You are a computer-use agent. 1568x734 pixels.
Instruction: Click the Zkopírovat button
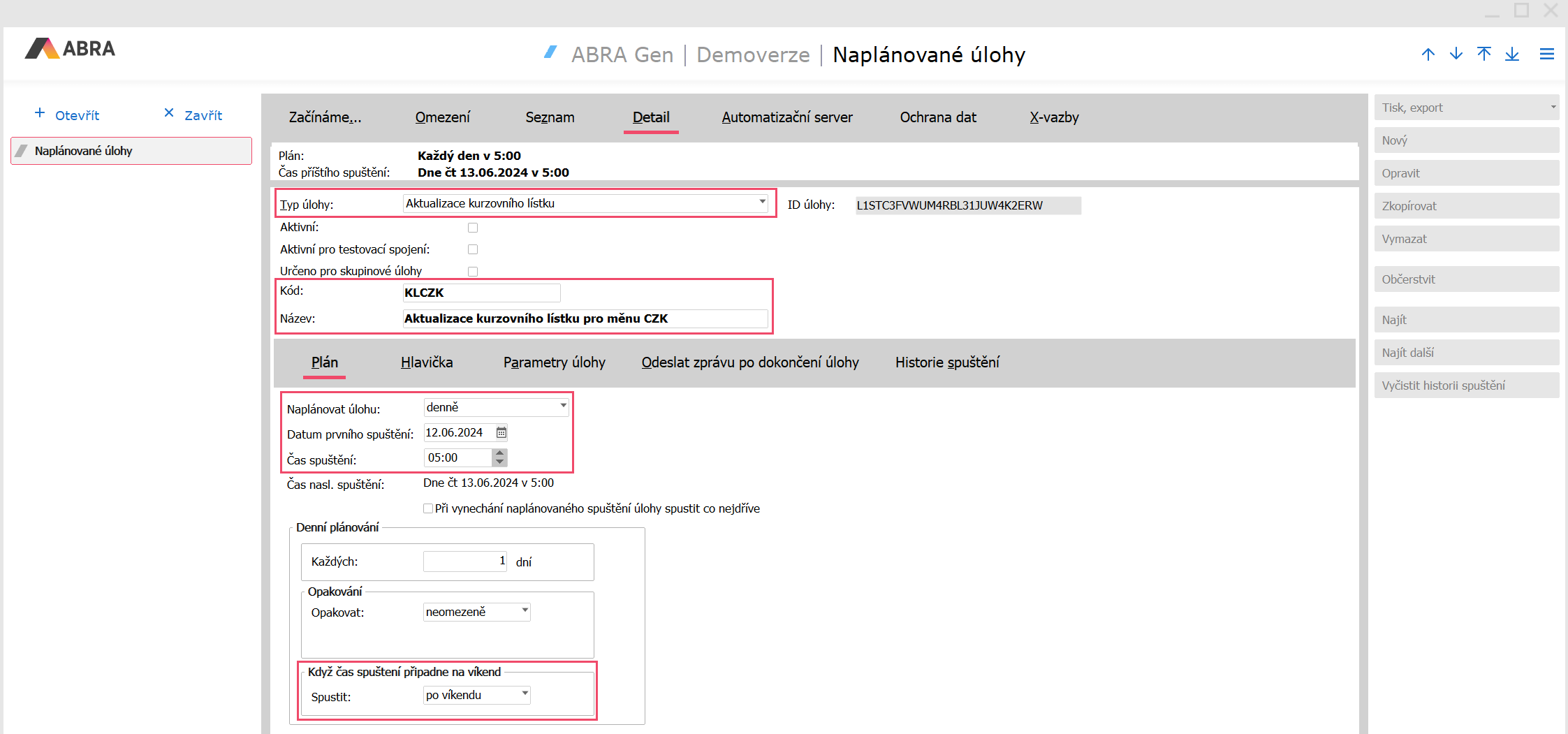point(1466,206)
